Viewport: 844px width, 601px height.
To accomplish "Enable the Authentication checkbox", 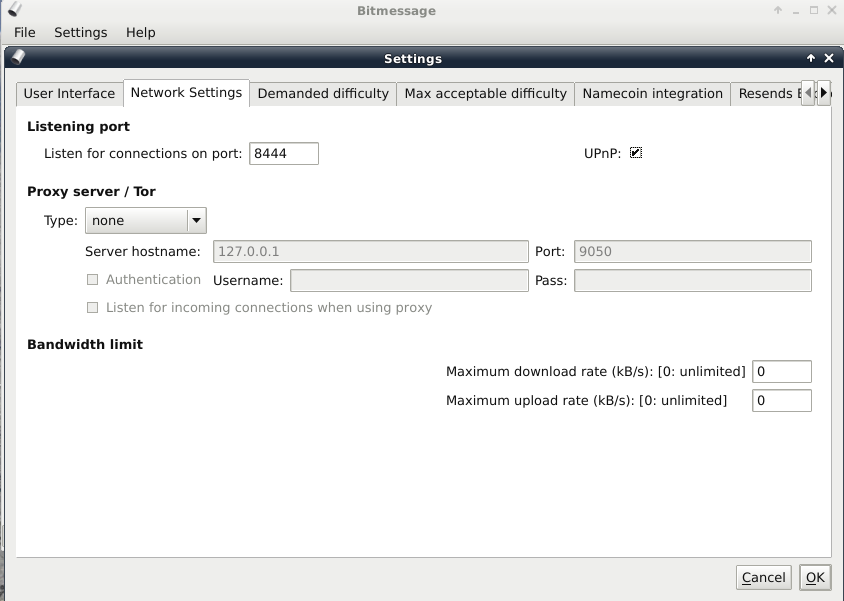I will [x=93, y=280].
